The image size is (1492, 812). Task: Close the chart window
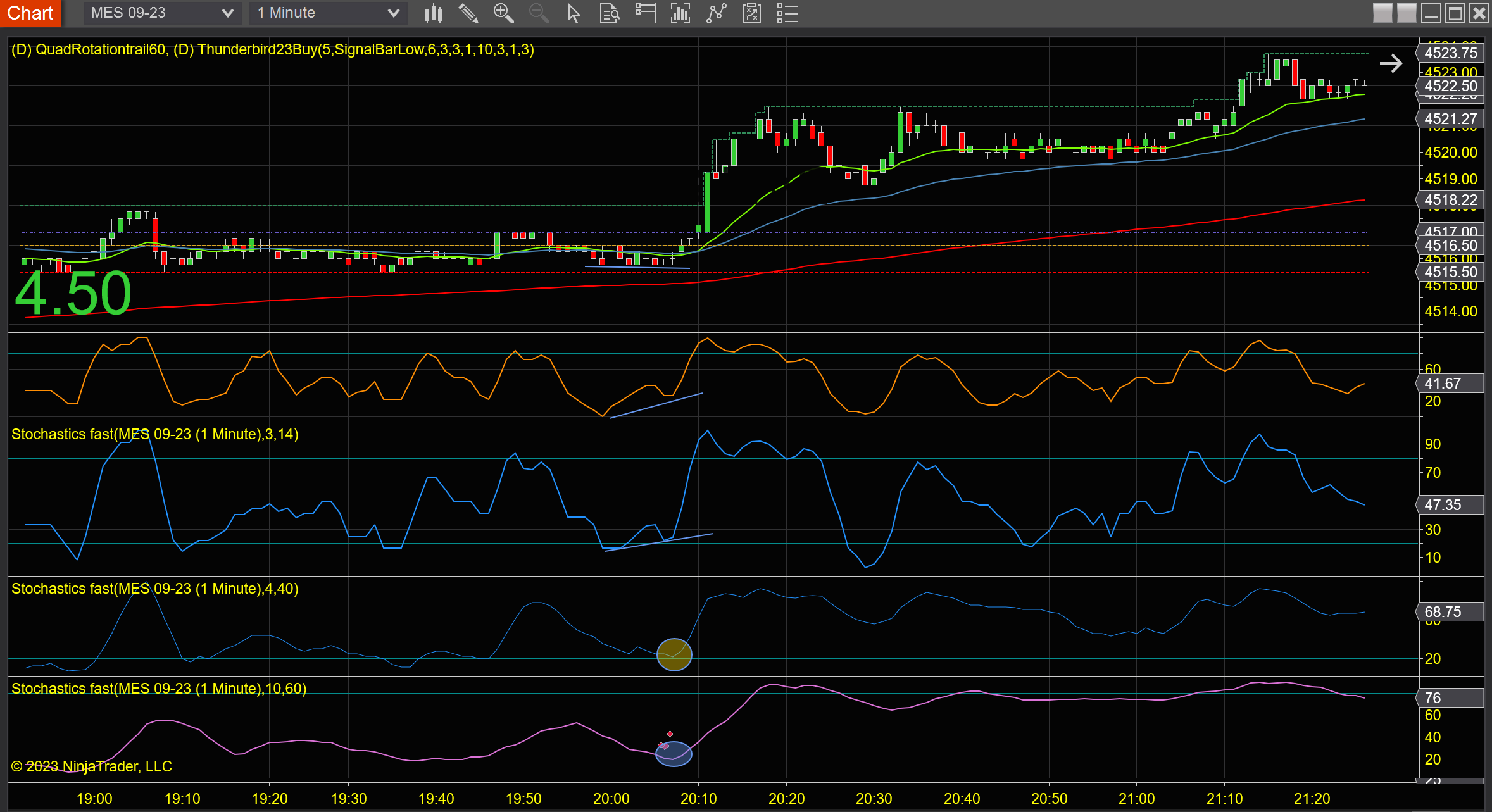(x=1479, y=13)
